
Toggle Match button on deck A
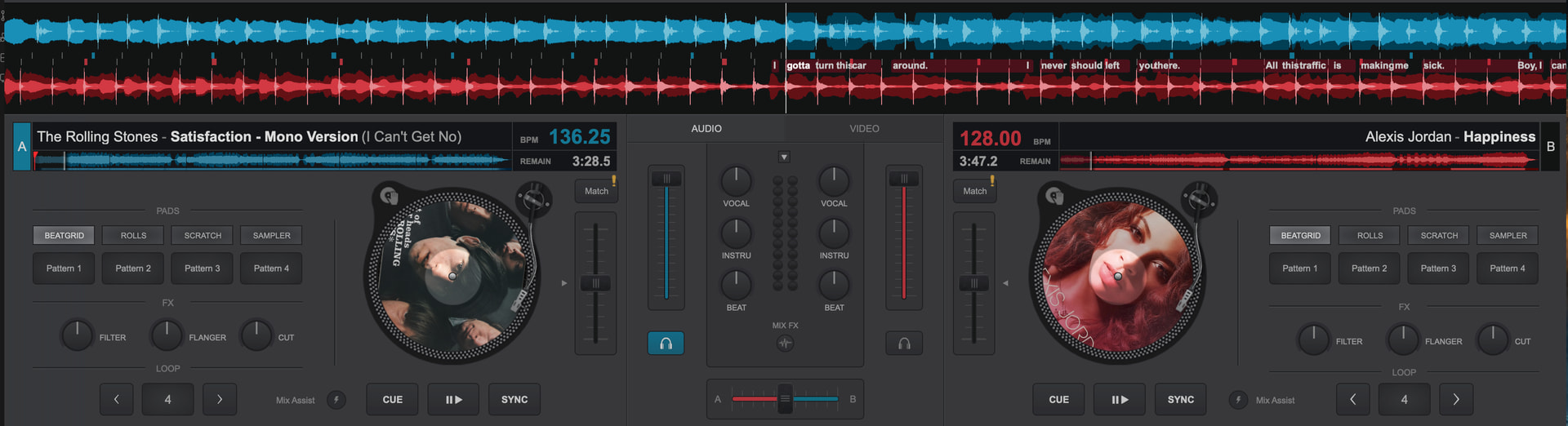596,191
